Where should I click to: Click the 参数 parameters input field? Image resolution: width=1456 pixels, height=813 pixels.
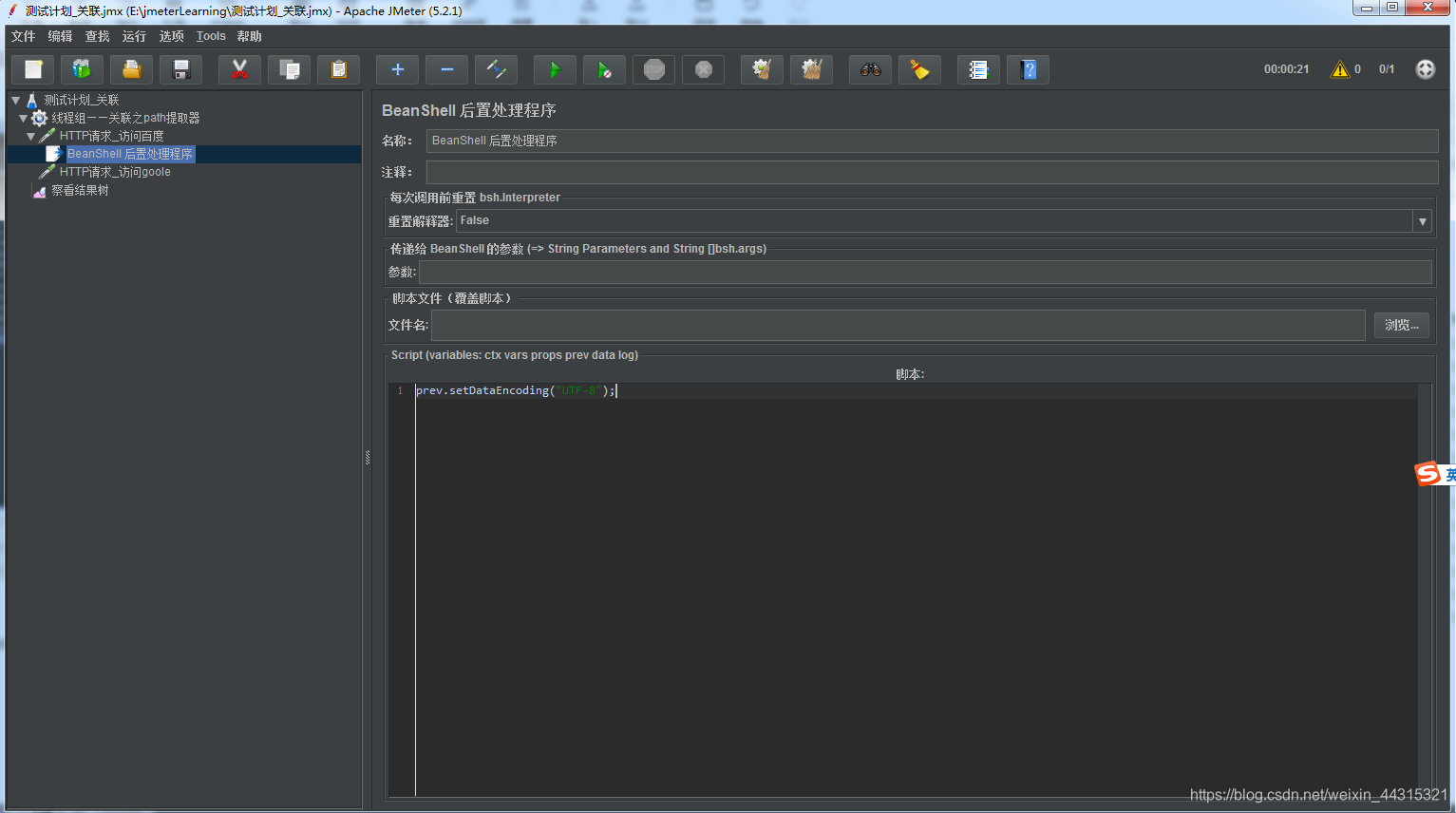tap(925, 272)
